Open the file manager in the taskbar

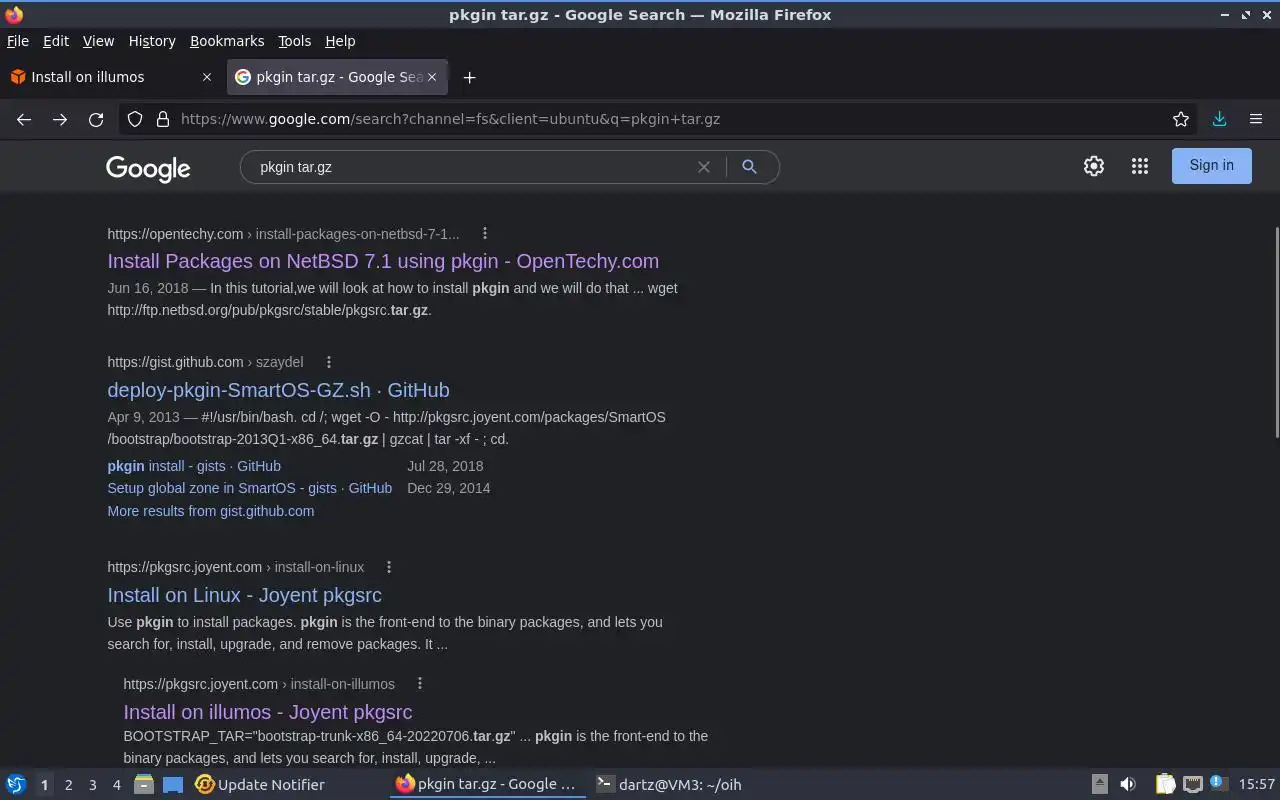point(144,784)
